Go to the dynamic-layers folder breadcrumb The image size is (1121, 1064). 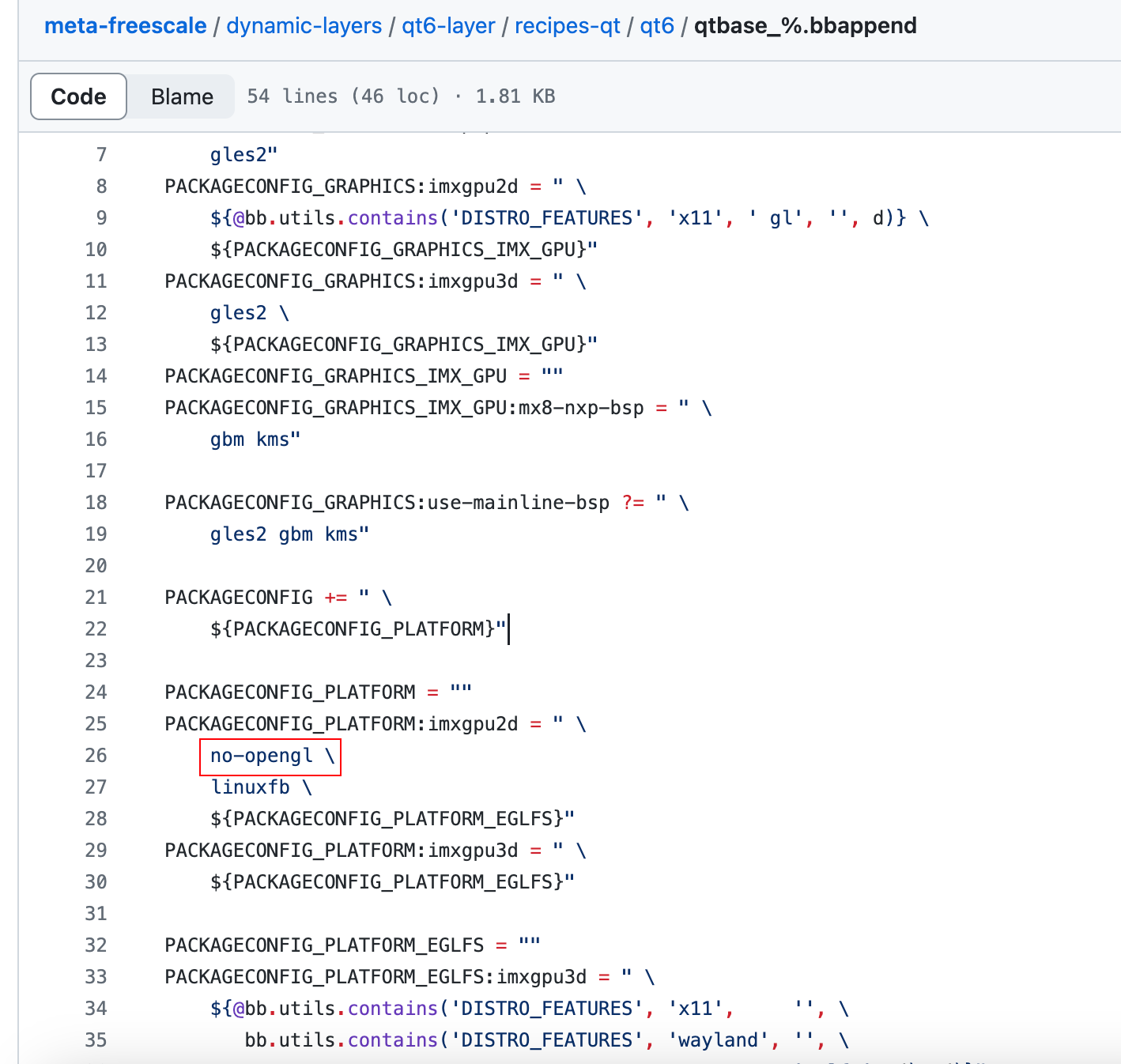tap(304, 26)
